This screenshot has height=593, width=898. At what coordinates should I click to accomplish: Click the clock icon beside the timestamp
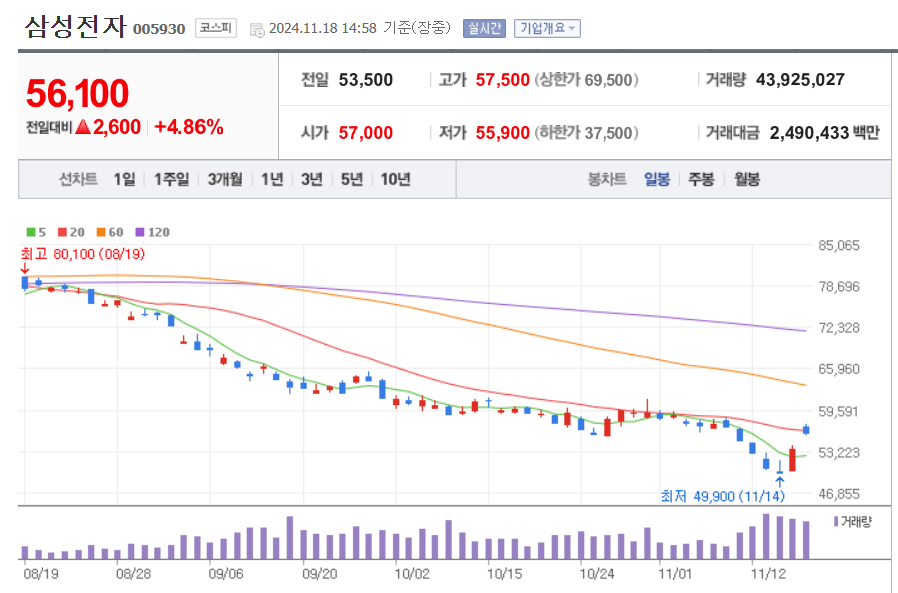point(257,30)
